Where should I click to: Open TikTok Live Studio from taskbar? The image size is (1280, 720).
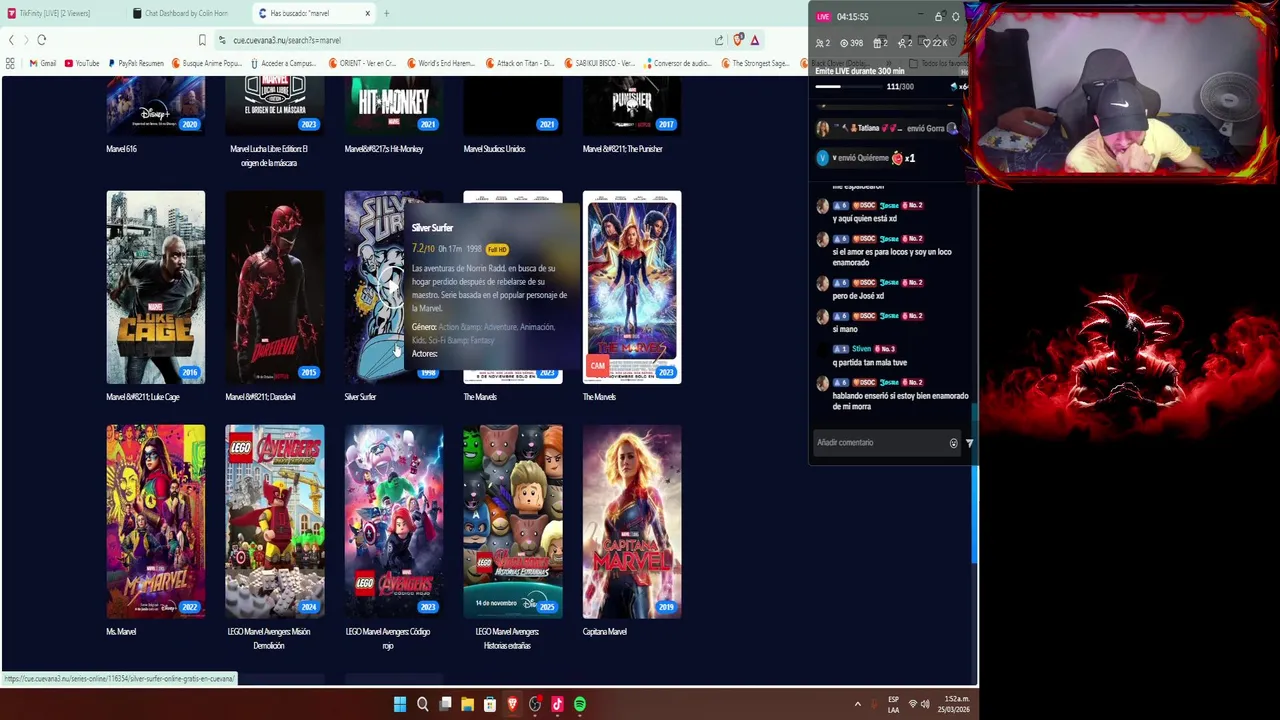tap(557, 704)
